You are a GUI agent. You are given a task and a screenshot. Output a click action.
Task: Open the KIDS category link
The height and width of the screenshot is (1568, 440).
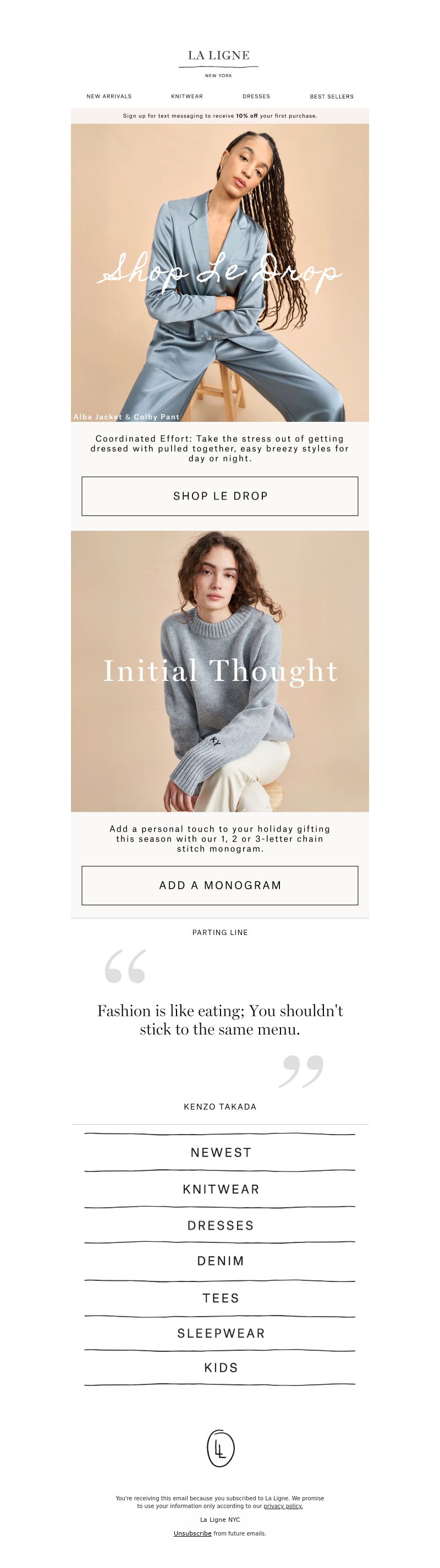click(x=221, y=1368)
